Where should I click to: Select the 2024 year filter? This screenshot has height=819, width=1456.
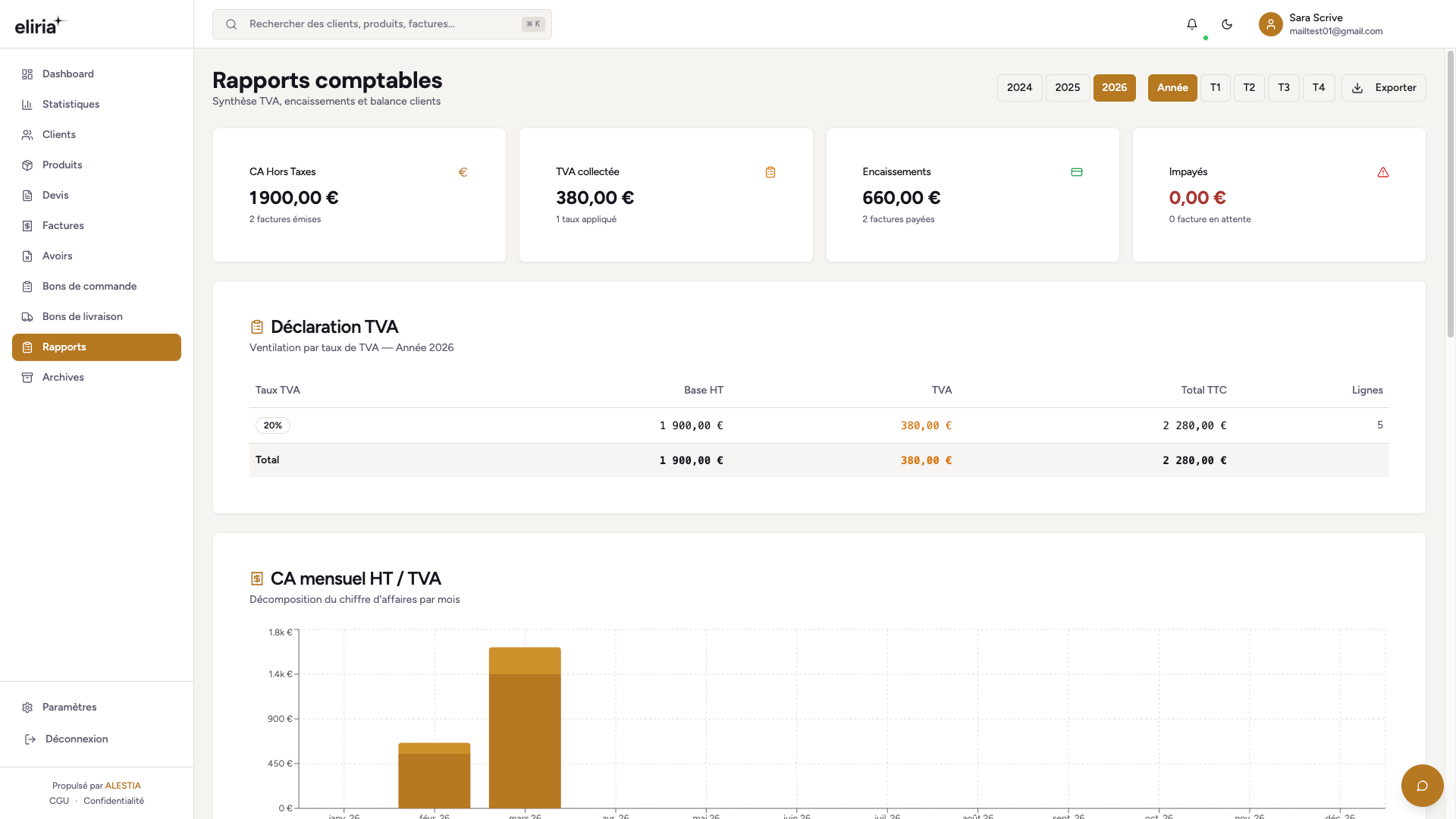tap(1019, 88)
